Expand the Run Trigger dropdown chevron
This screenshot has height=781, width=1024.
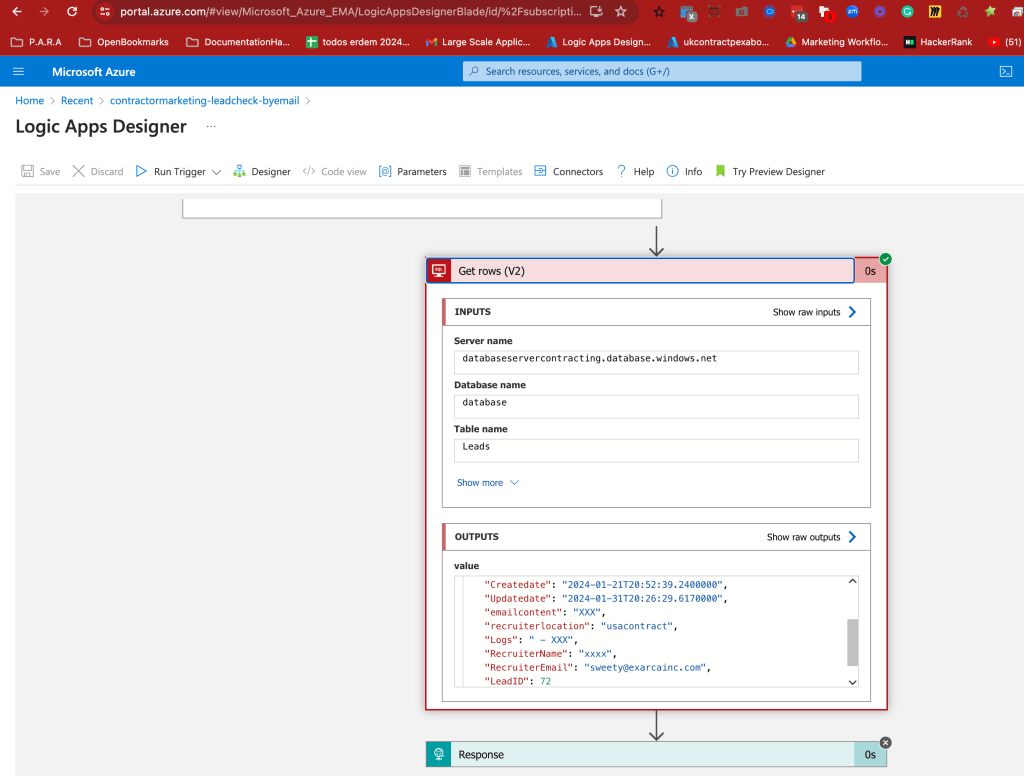[216, 172]
